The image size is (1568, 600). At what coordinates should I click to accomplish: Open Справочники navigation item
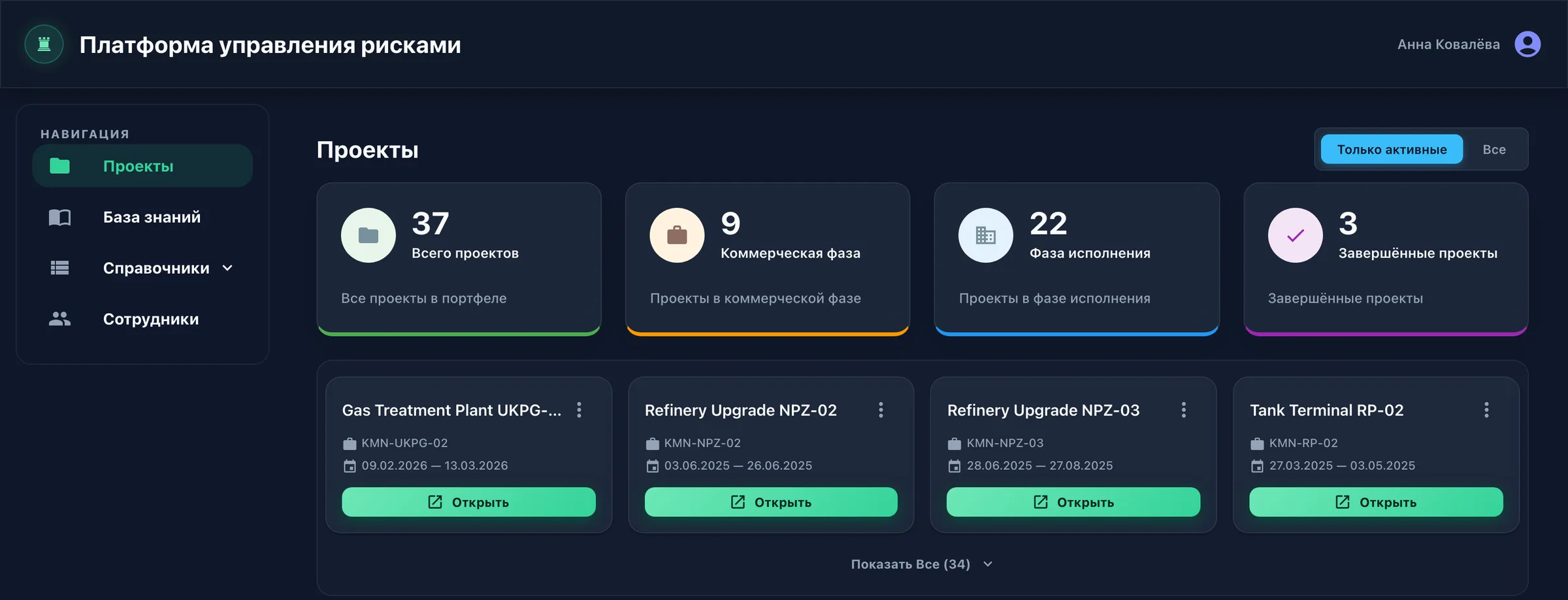coord(142,268)
